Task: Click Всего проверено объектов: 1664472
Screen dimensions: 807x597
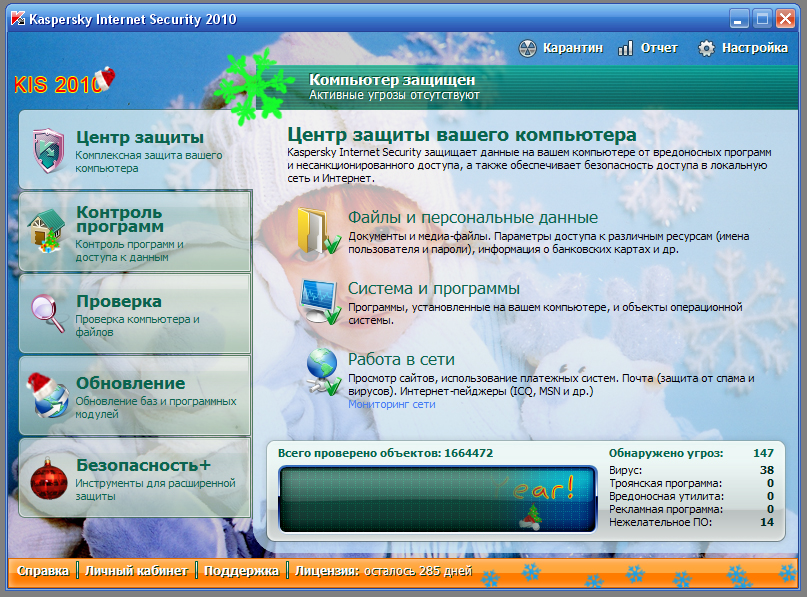Action: [x=385, y=453]
